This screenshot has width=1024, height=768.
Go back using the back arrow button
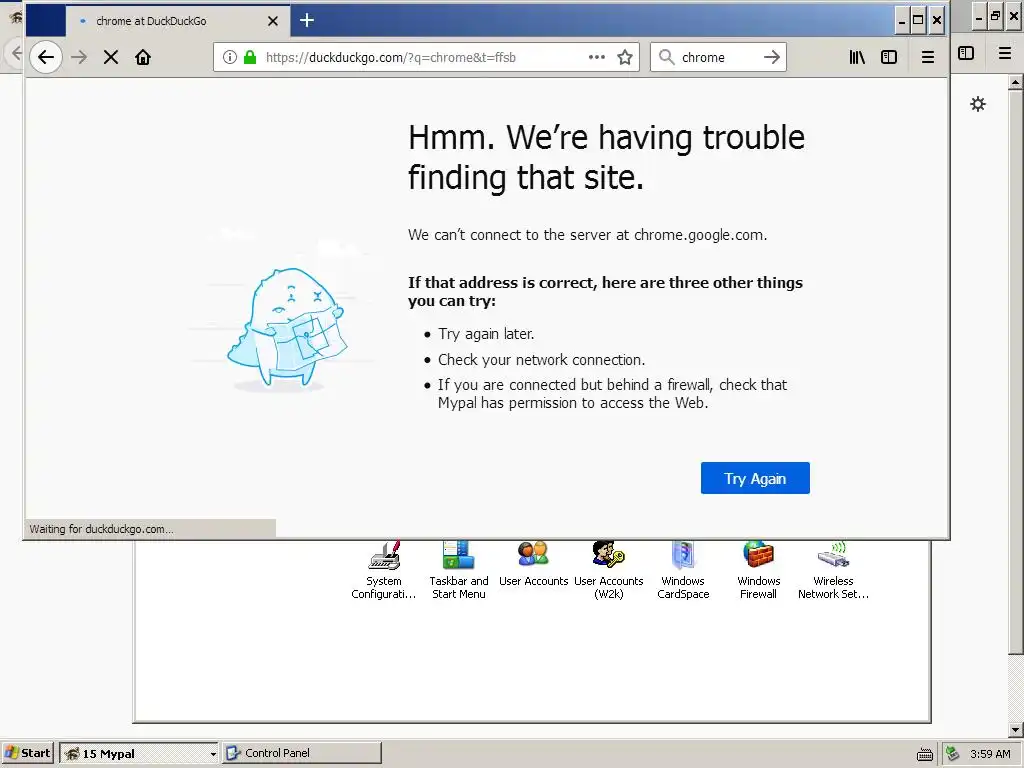pyautogui.click(x=46, y=57)
